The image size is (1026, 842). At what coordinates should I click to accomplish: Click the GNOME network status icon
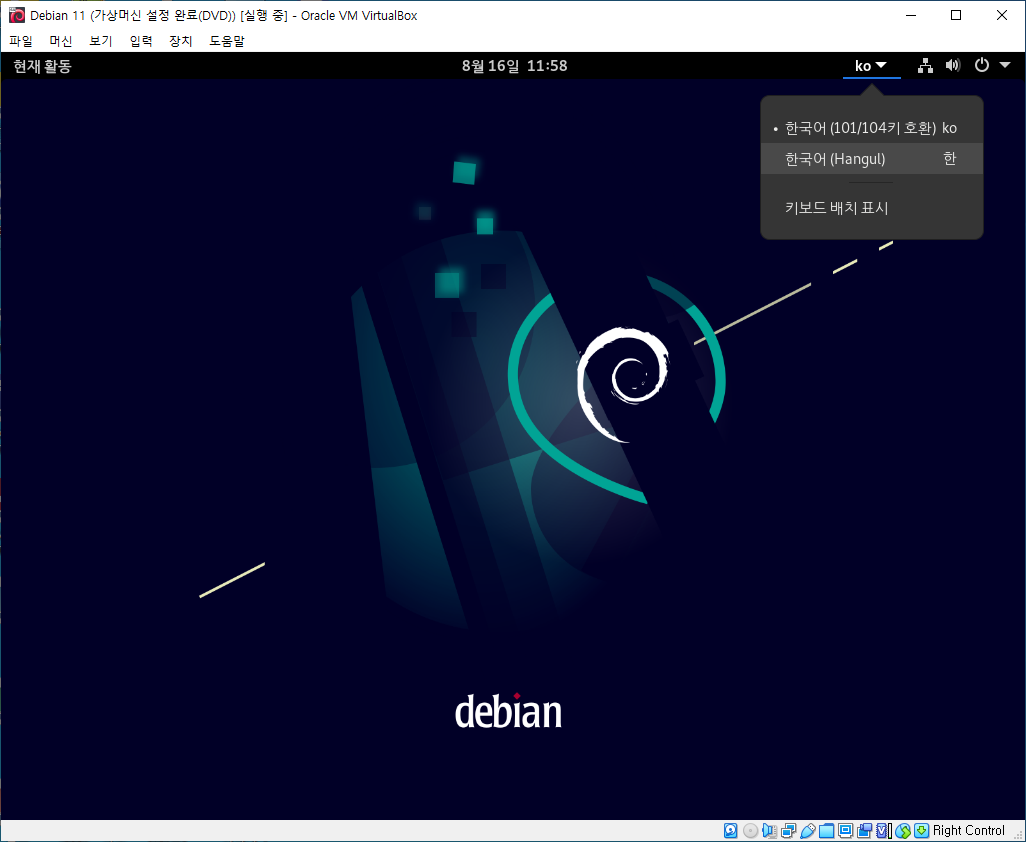click(x=925, y=65)
